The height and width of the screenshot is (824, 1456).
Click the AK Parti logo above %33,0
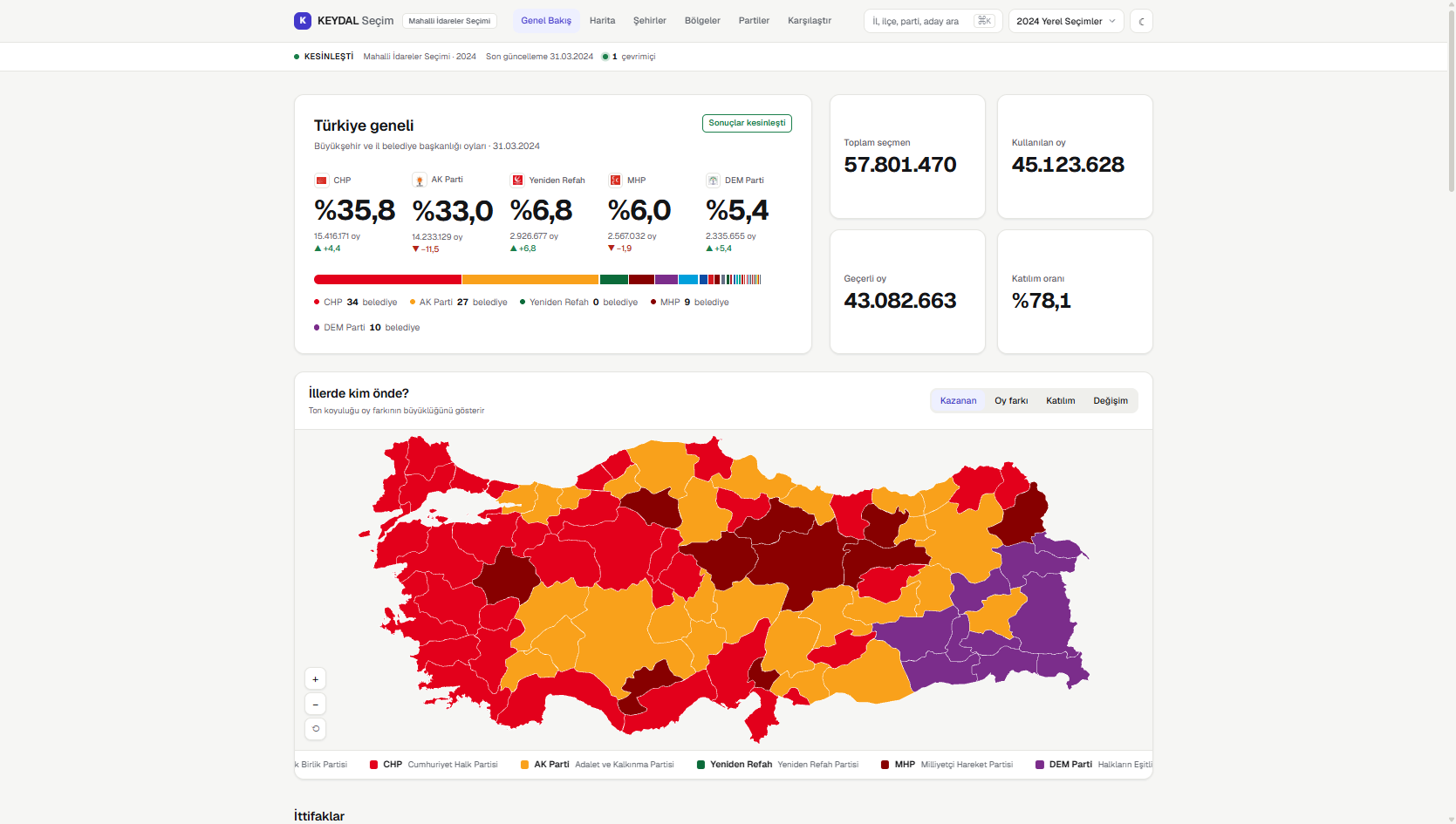click(420, 180)
